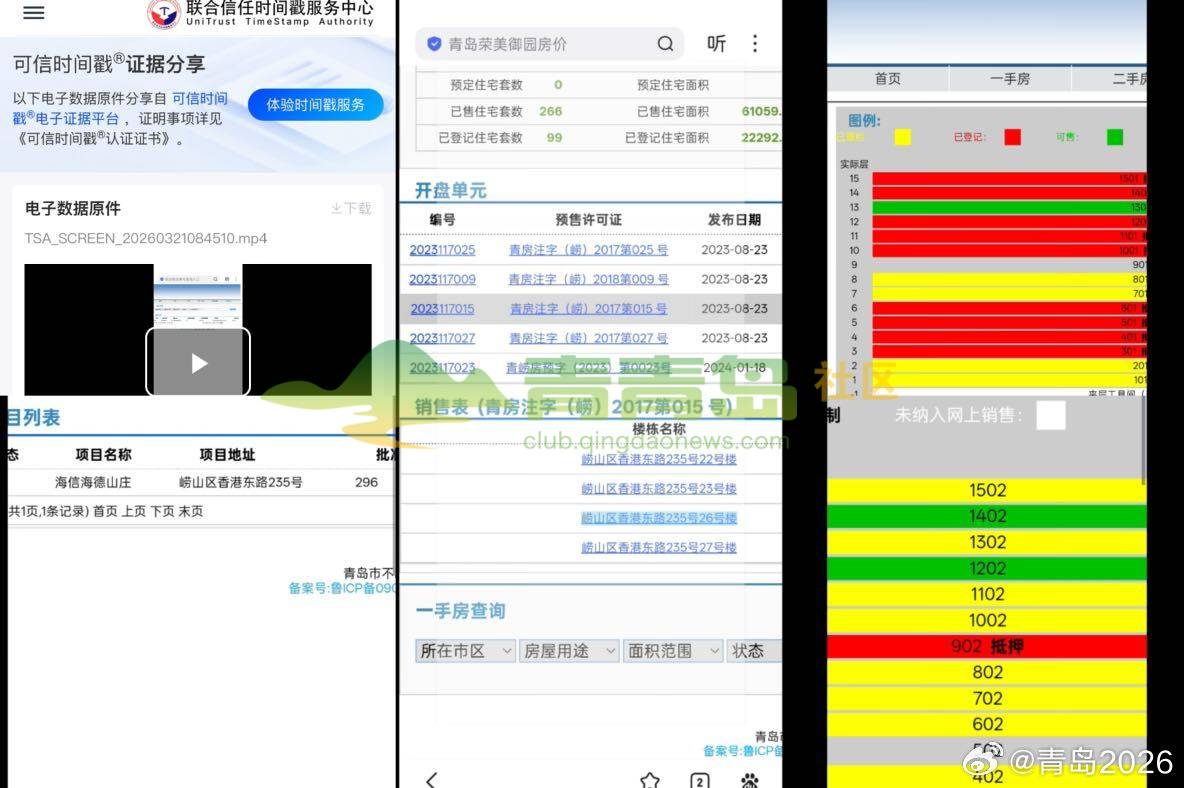1184x788 pixels.
Task: Select the green unit cell 1402
Action: [x=987, y=516]
